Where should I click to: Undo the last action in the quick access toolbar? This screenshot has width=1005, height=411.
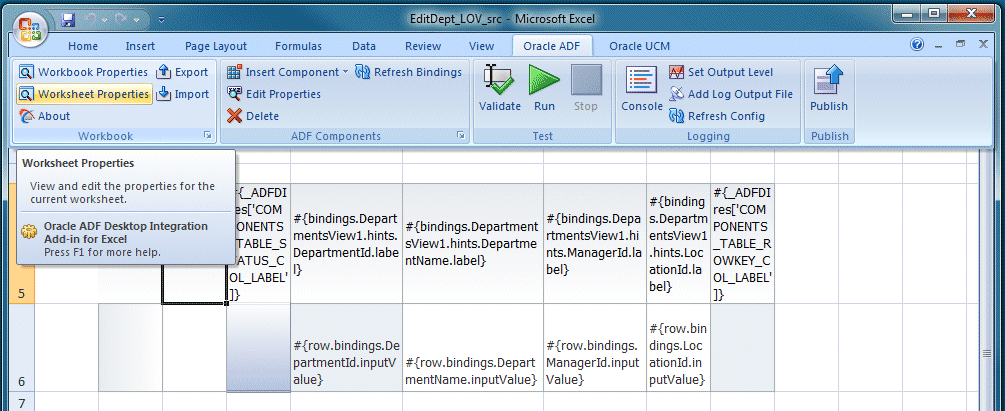click(x=89, y=19)
